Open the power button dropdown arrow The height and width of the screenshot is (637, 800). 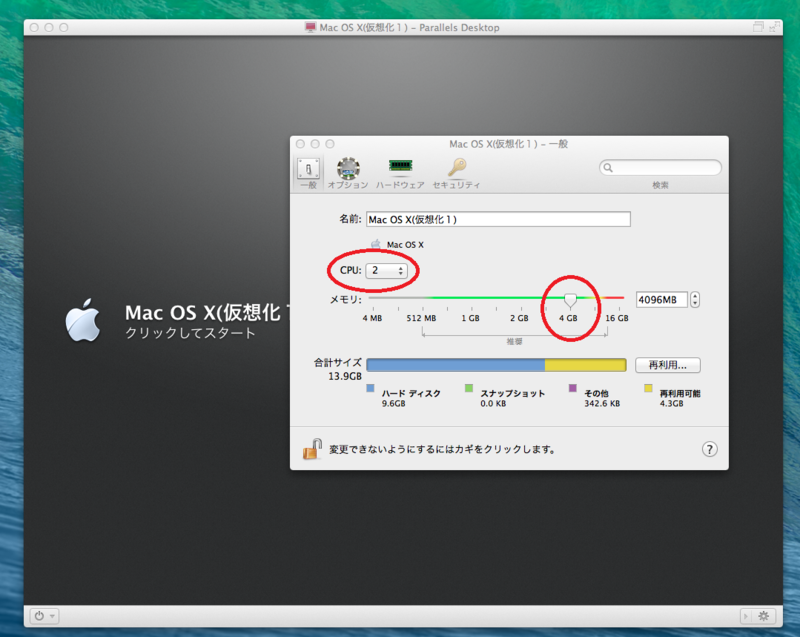54,616
